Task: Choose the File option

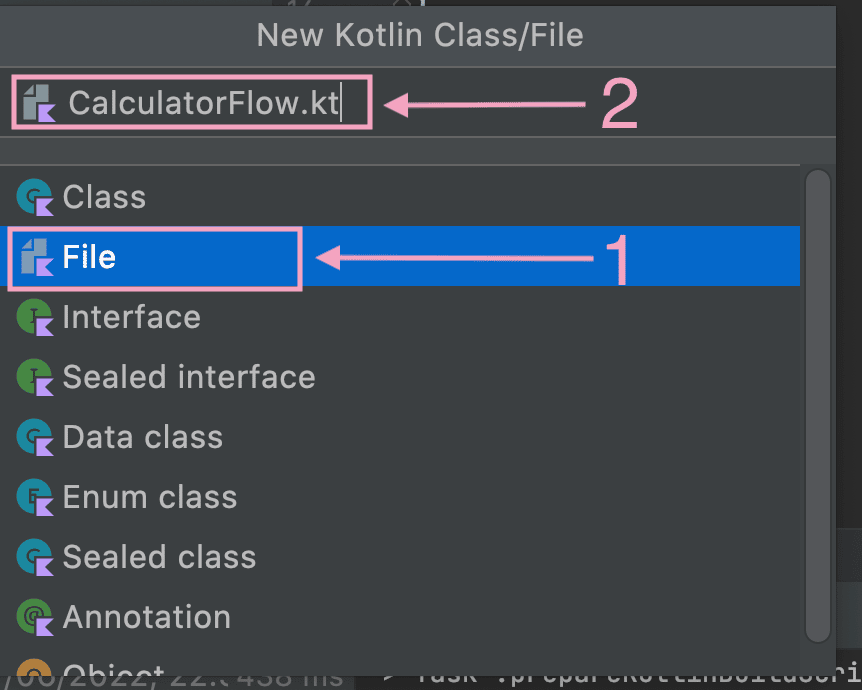Action: (x=400, y=256)
